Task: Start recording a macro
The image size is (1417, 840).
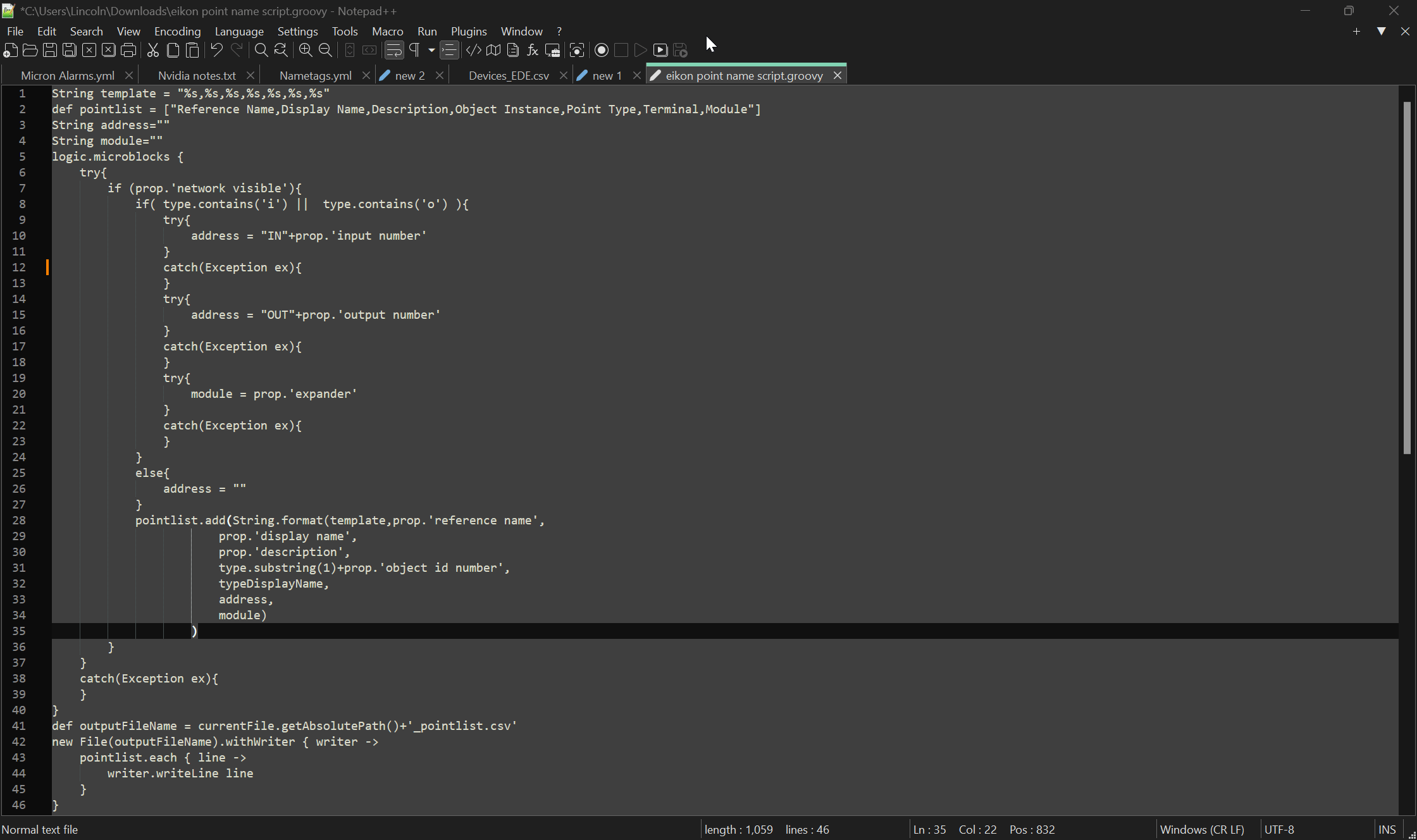Action: [602, 50]
